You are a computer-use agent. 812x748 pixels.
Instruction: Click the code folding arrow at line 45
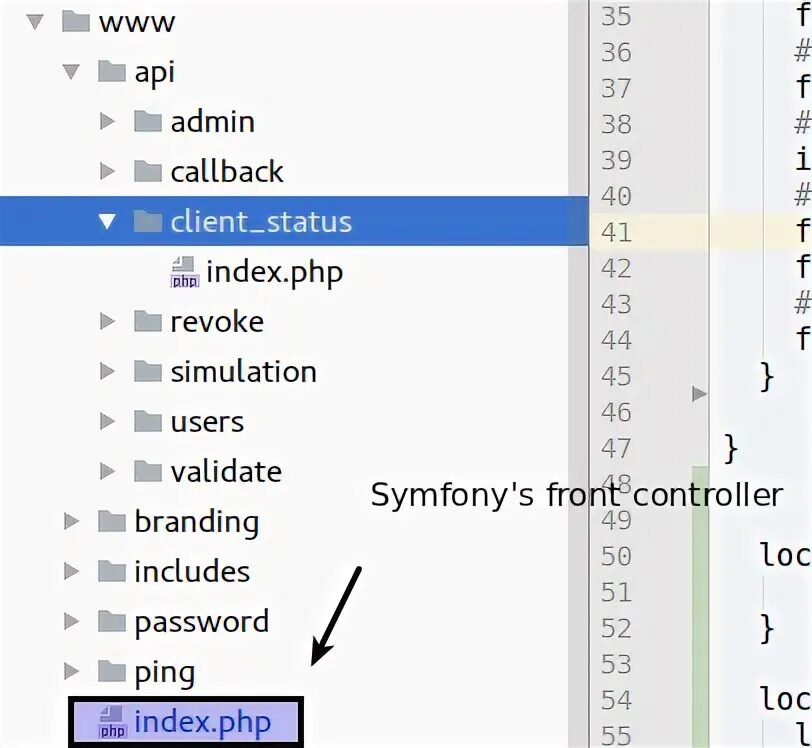(699, 394)
